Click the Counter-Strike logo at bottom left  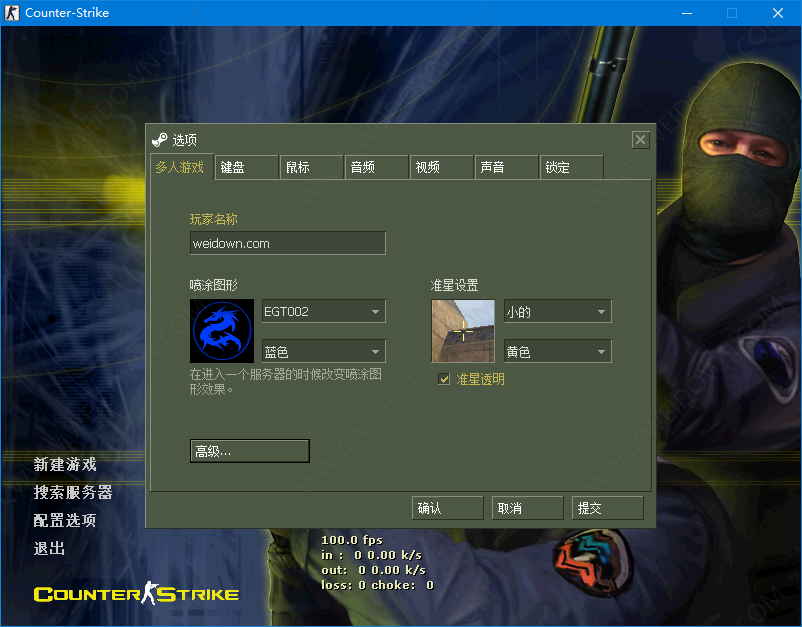coord(136,594)
